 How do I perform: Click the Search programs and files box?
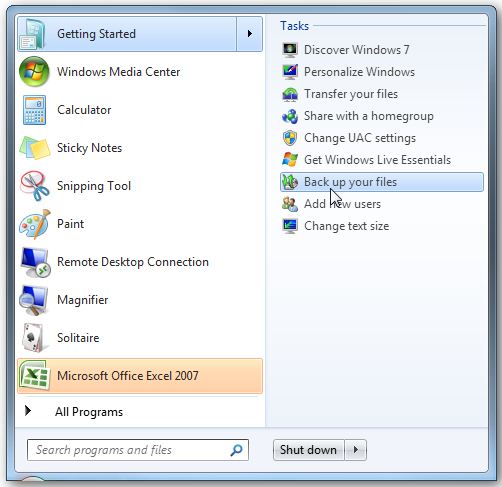138,450
